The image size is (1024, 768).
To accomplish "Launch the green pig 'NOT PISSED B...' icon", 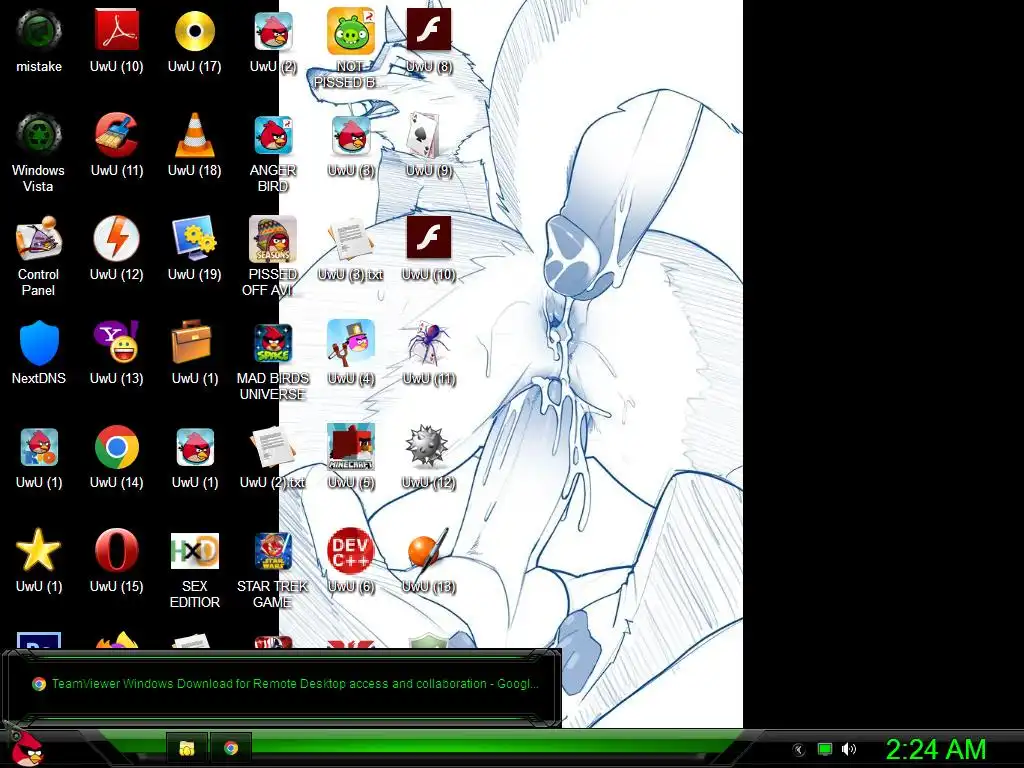I will (351, 48).
